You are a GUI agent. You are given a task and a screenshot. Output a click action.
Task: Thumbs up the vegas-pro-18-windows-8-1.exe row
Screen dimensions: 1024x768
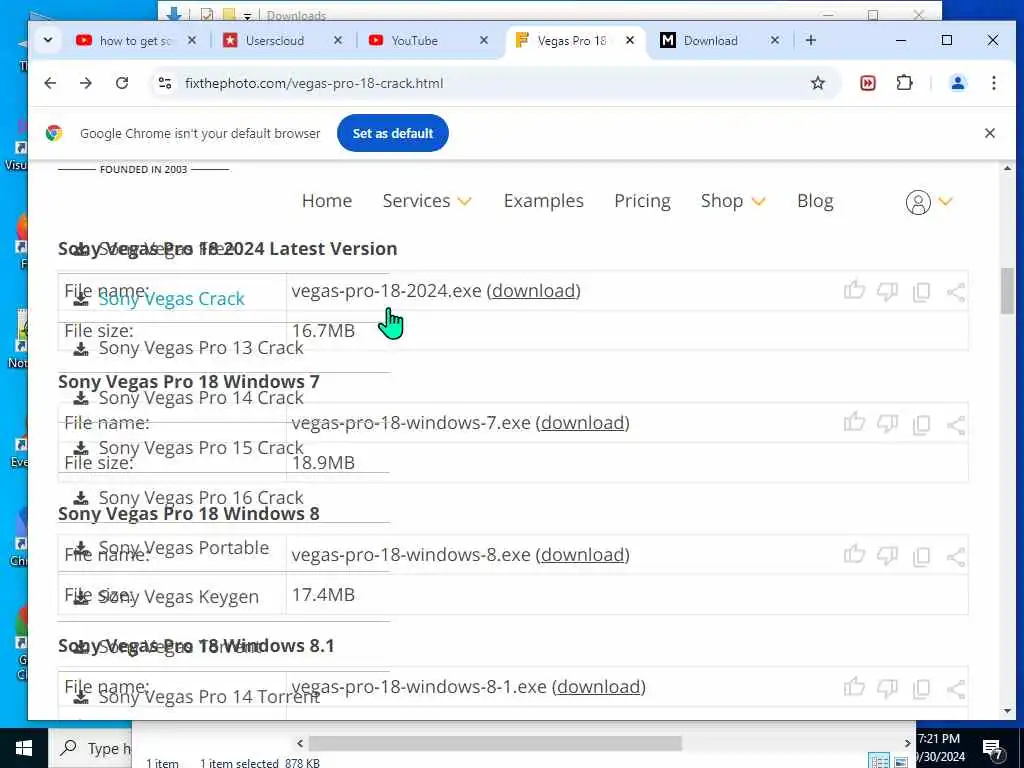[x=854, y=686]
